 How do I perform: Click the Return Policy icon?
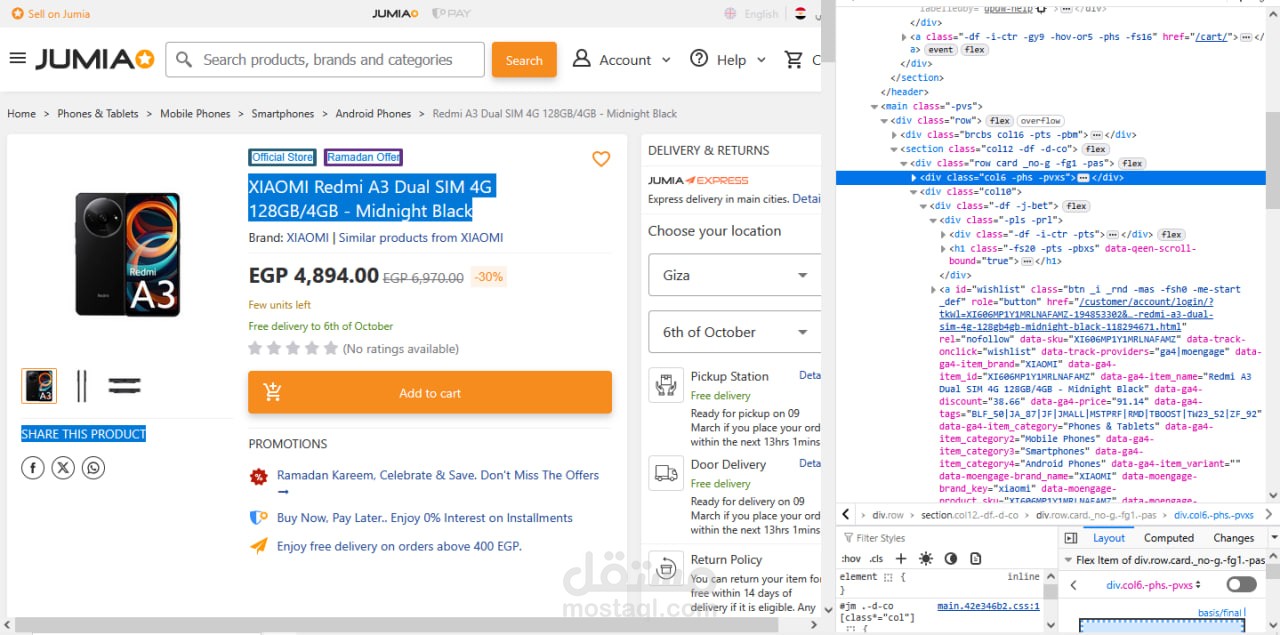665,566
